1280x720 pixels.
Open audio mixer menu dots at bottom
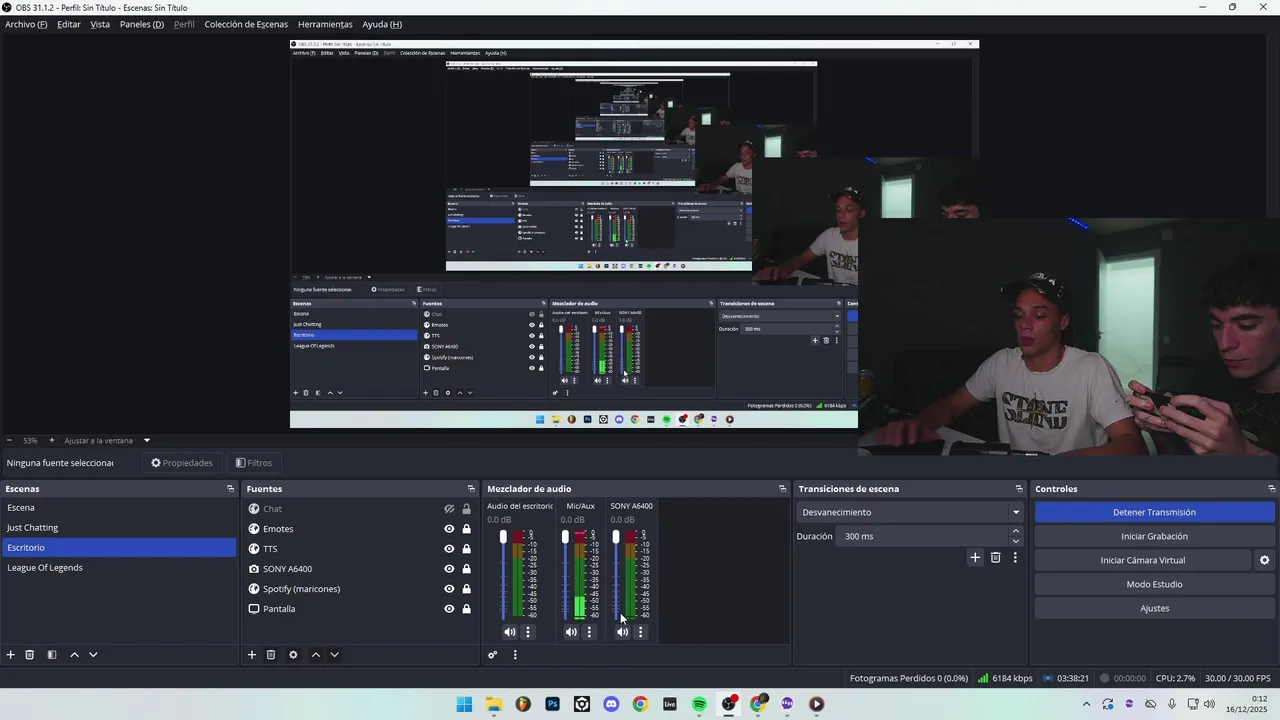point(515,655)
